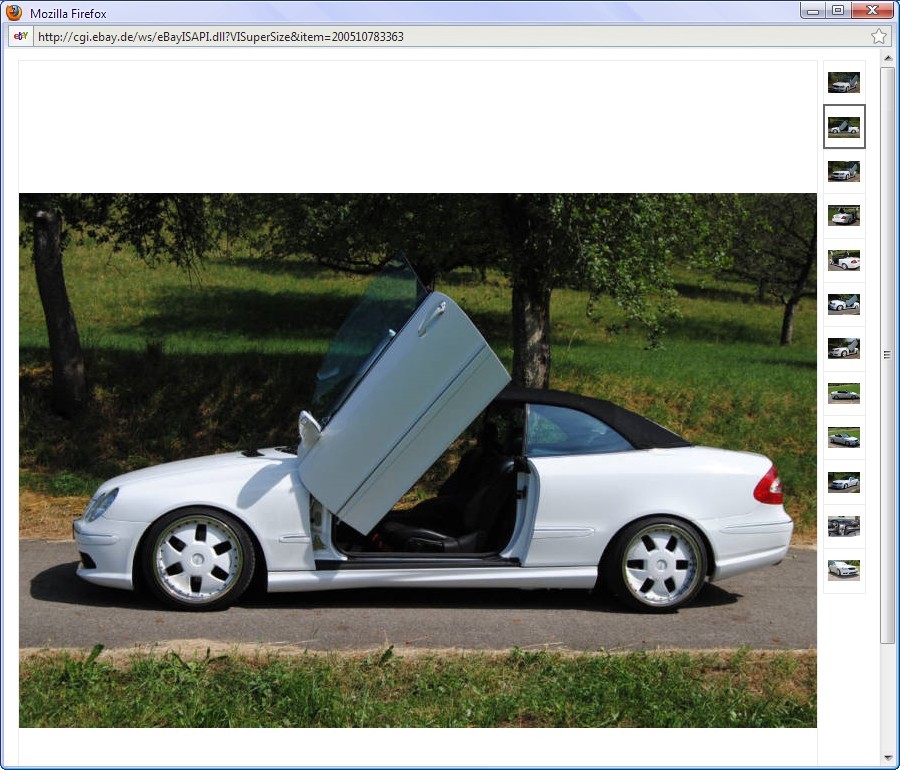The height and width of the screenshot is (770, 900).
Task: Show the eighth thumbnail picture
Action: [x=843, y=393]
